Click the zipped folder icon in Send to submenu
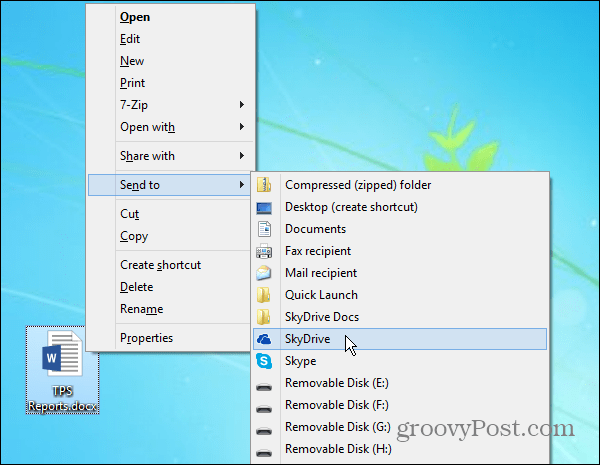The image size is (600, 465). click(x=264, y=185)
